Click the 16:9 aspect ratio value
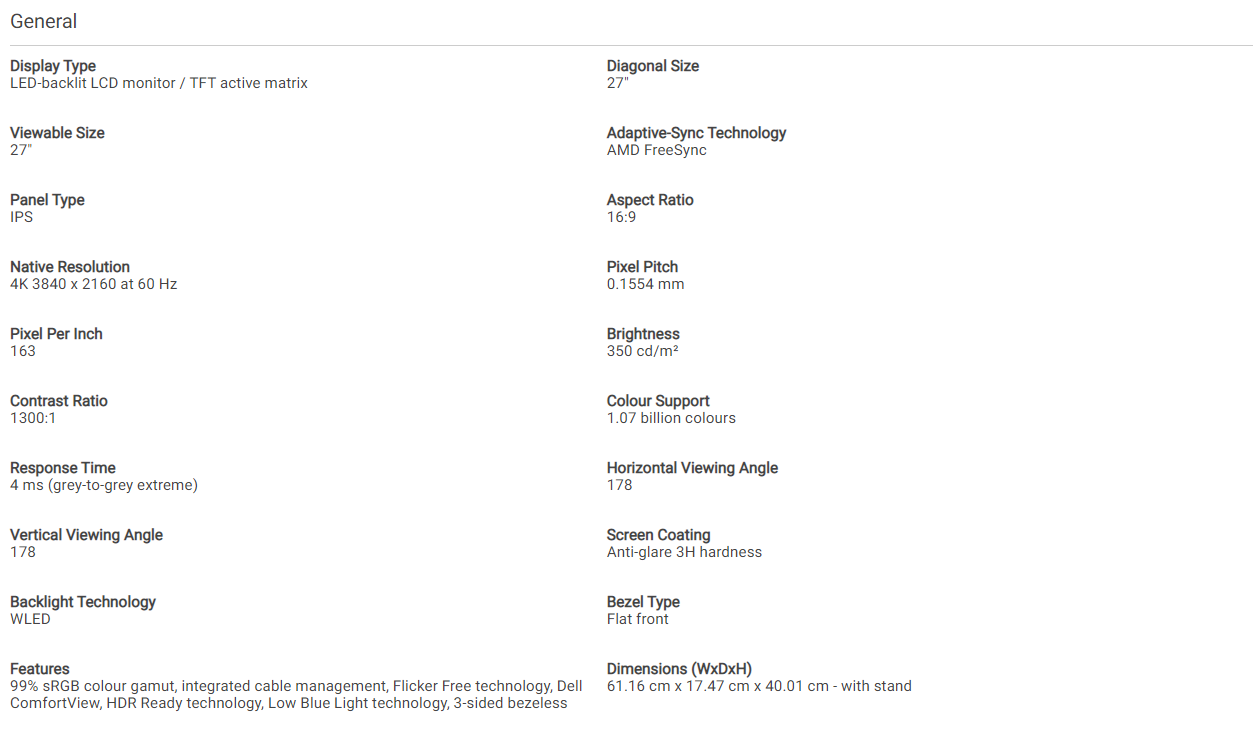The image size is (1260, 729). (621, 217)
